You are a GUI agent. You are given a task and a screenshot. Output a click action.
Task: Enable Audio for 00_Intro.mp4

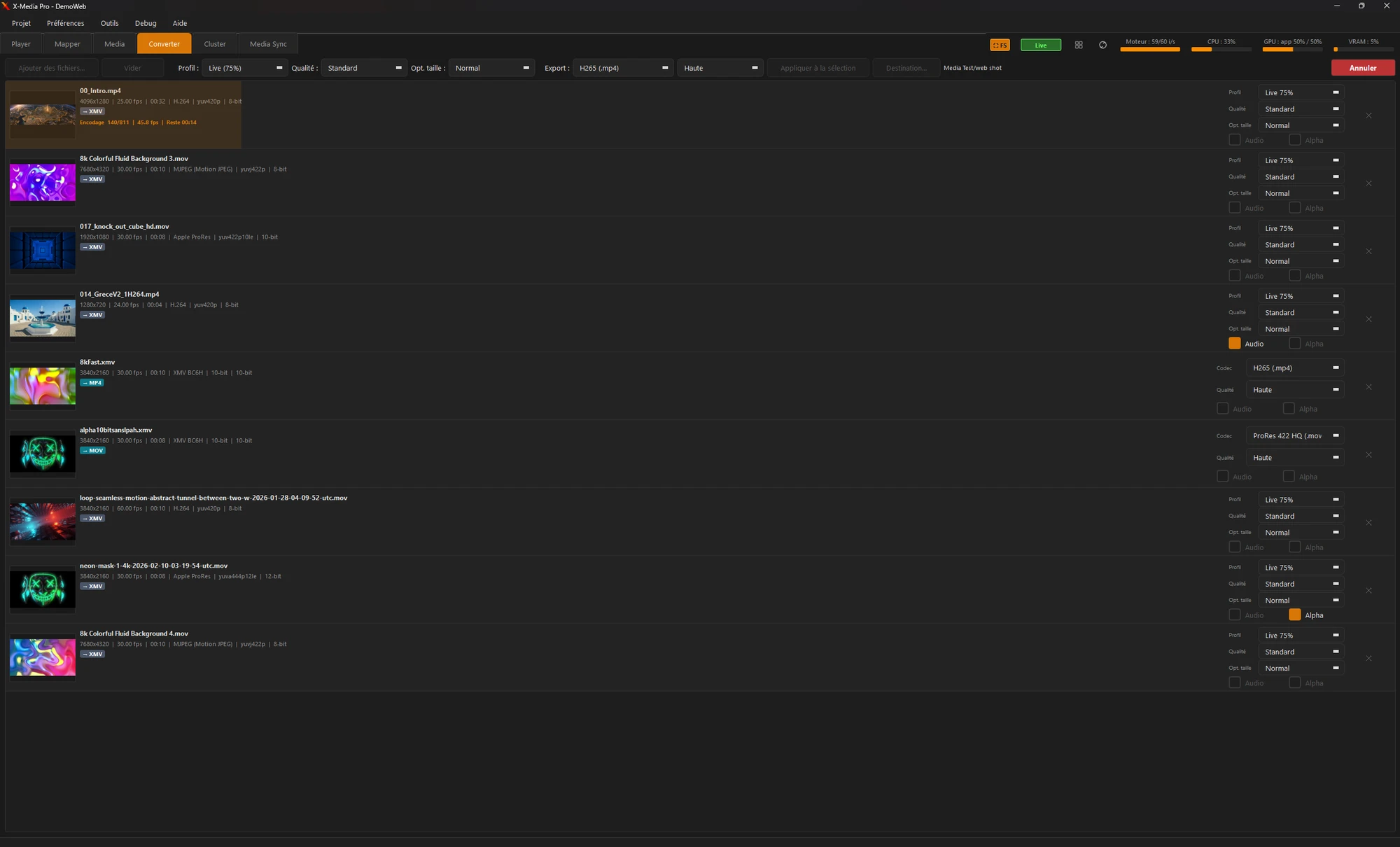(1235, 140)
